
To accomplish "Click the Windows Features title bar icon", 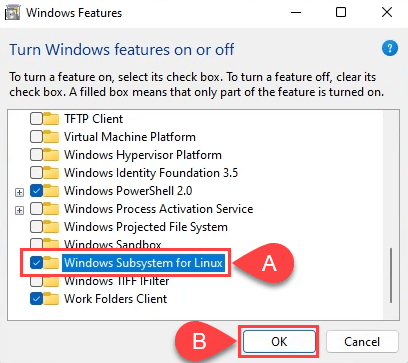I will tap(12, 13).
